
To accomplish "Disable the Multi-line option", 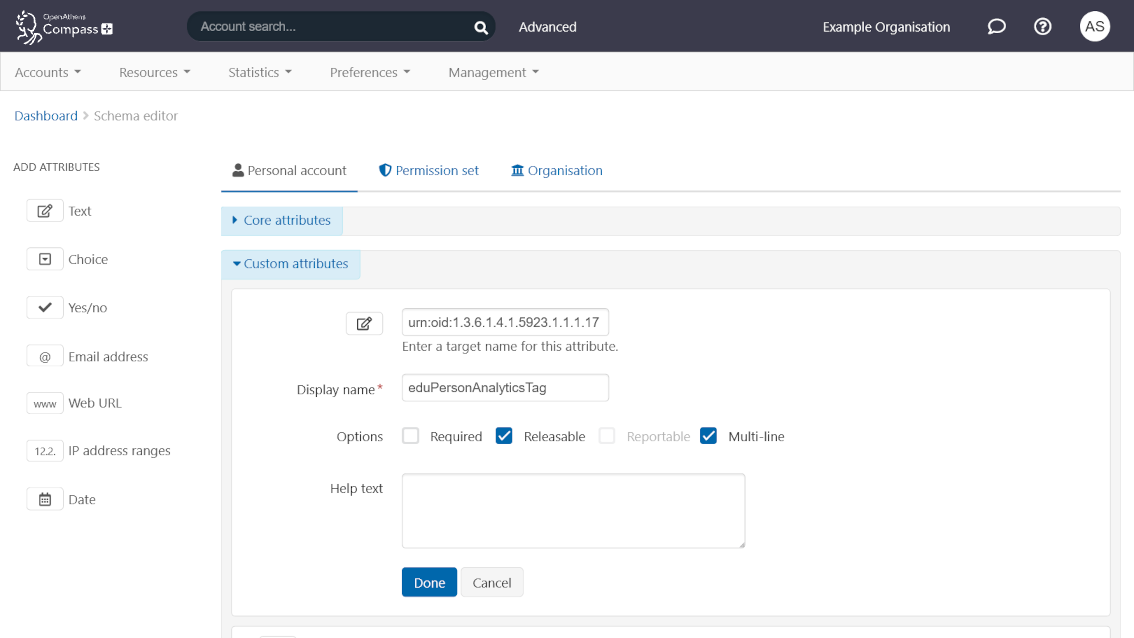I will pos(708,436).
